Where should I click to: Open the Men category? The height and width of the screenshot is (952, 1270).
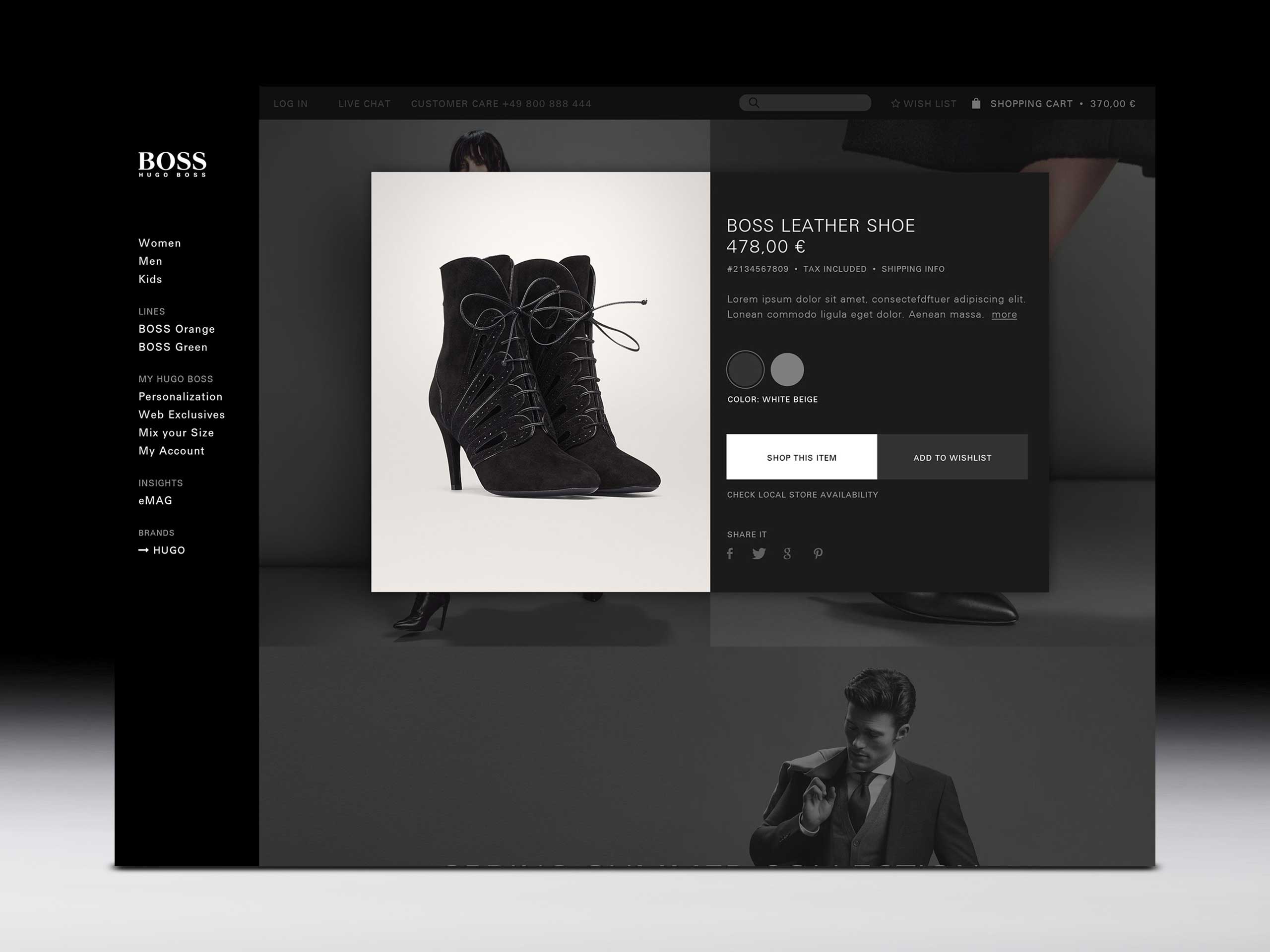click(x=150, y=261)
